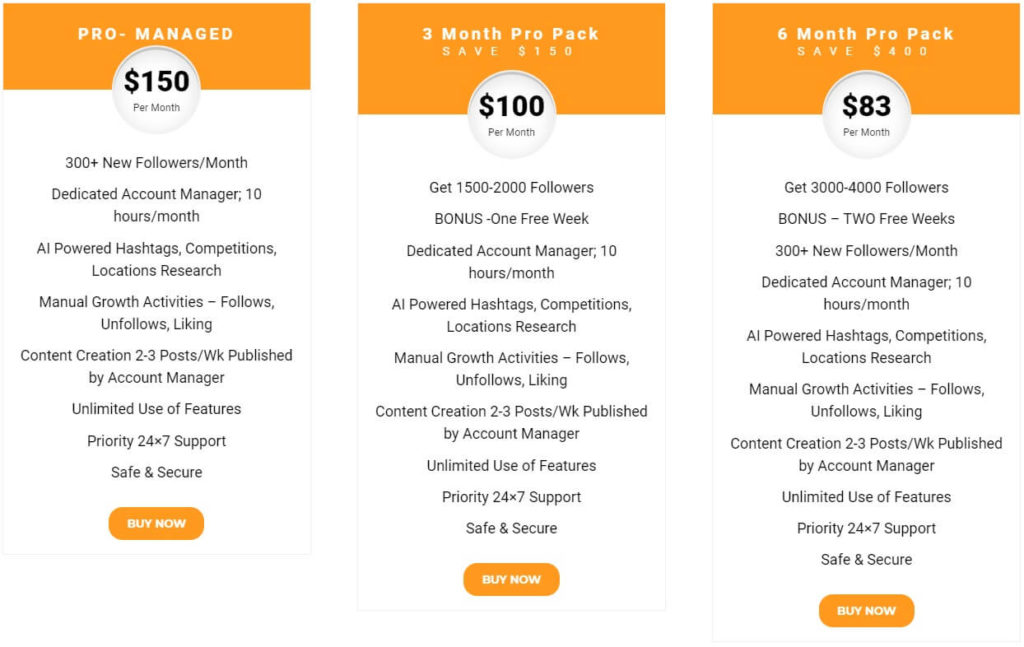Select the $150 per month price badge

coord(156,90)
